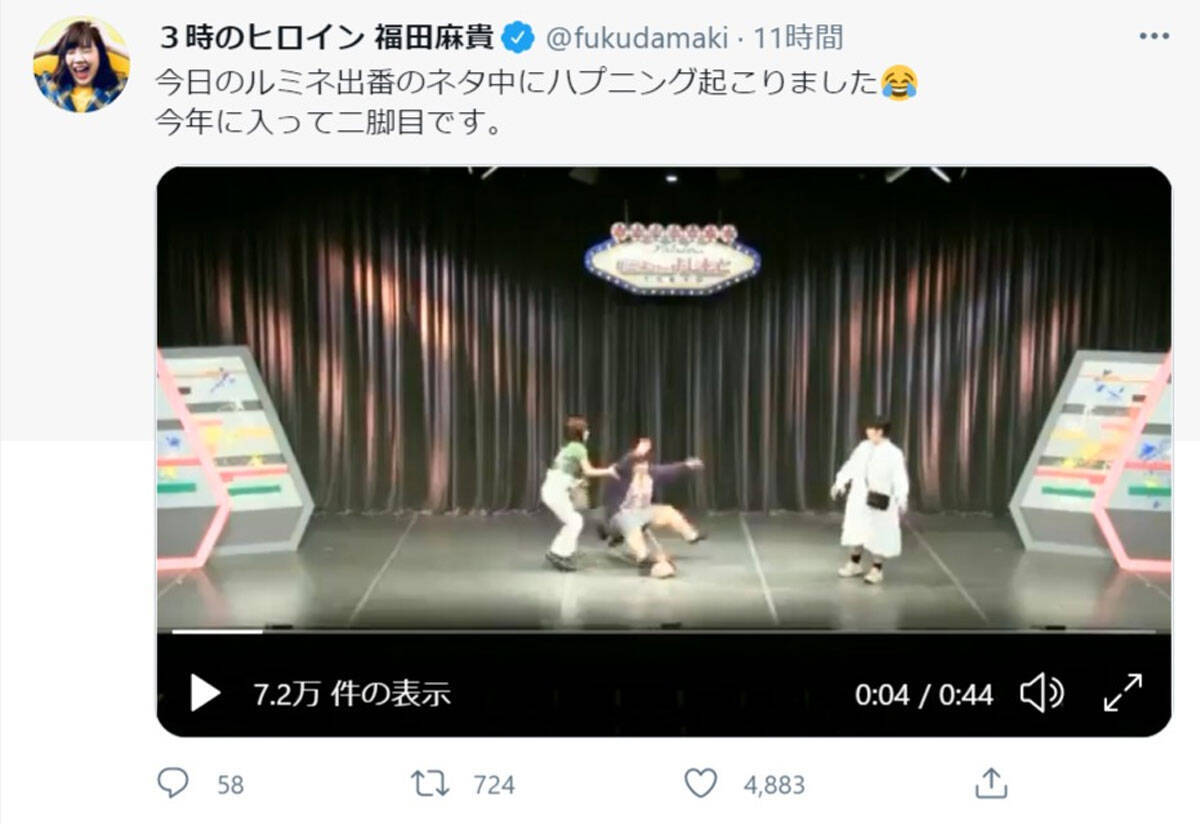Open the share icon below the video

(990, 783)
